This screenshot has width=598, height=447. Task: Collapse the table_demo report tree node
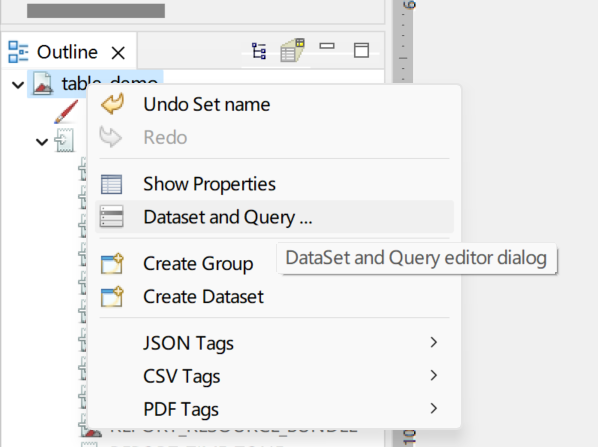tap(18, 85)
